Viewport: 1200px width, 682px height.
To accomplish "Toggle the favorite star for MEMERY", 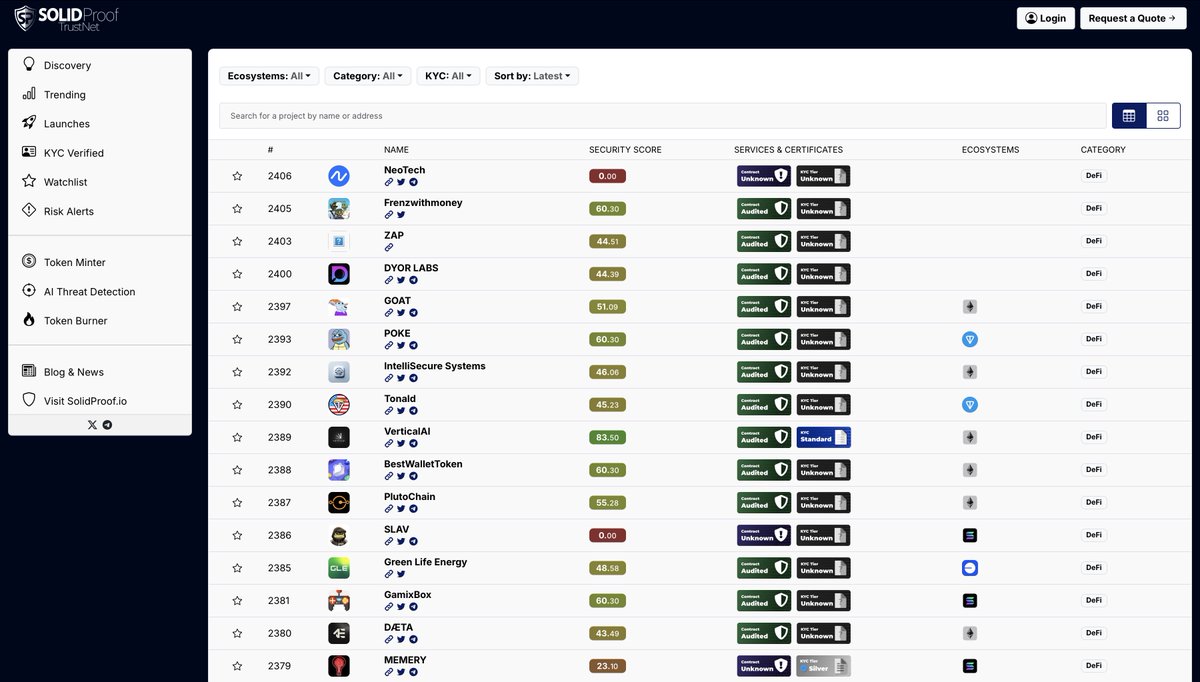I will pyautogui.click(x=237, y=666).
